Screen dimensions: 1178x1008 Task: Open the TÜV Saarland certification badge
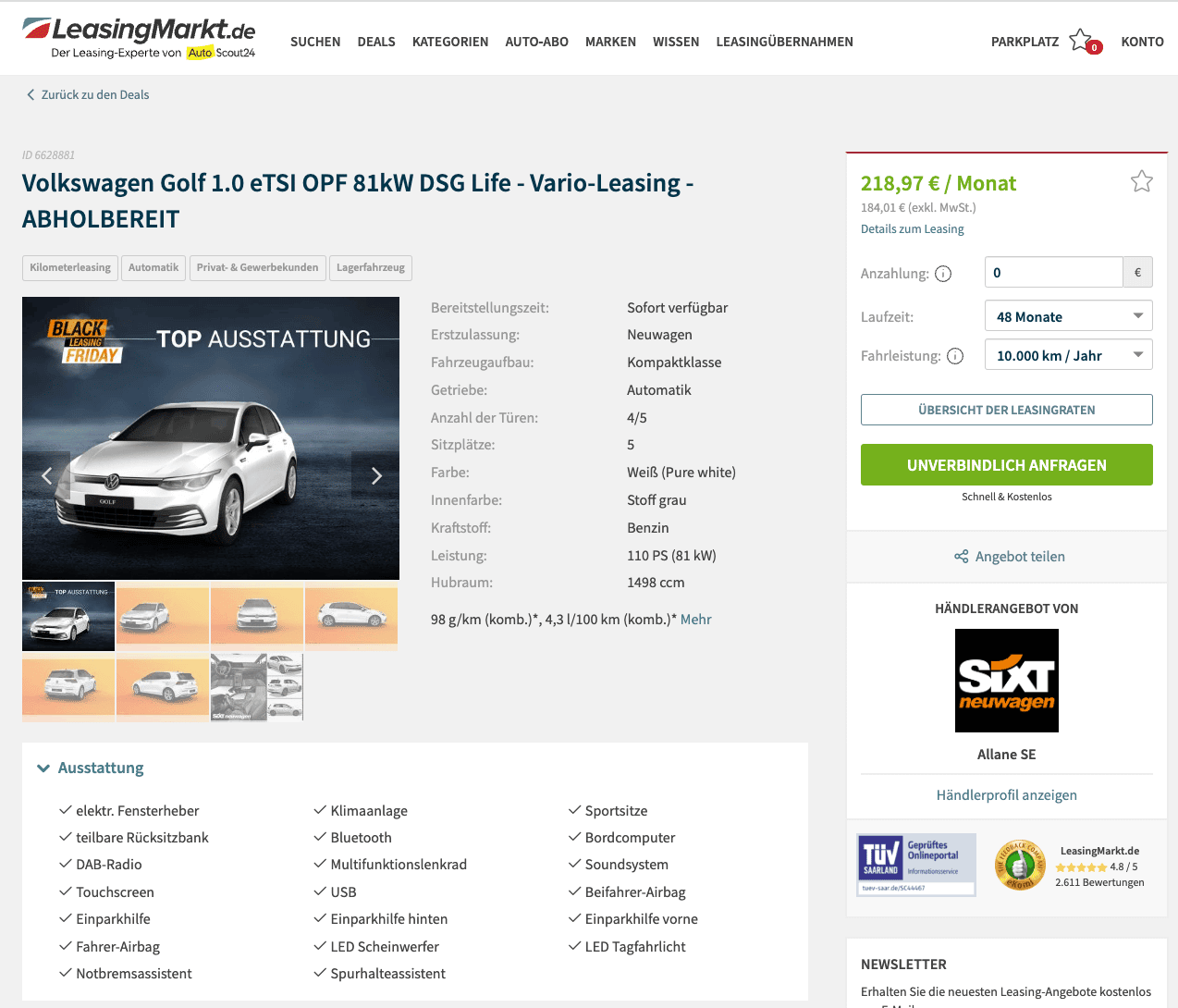click(916, 865)
